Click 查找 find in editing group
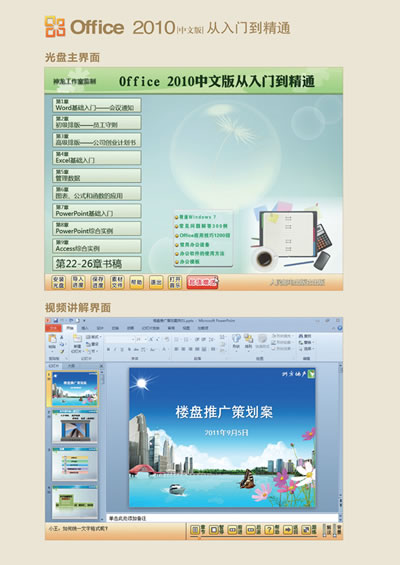Image resolution: width=400 pixels, height=565 pixels. click(x=305, y=336)
